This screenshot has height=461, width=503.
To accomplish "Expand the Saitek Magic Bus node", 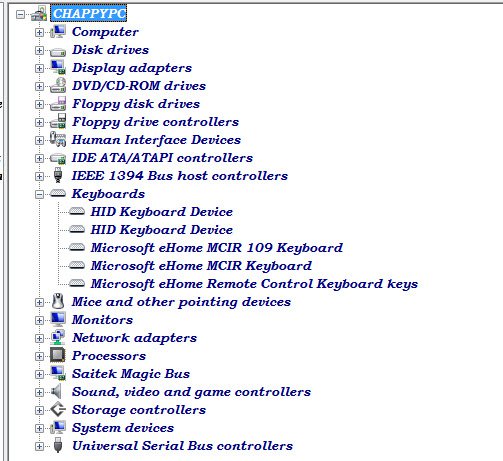I will click(x=39, y=374).
